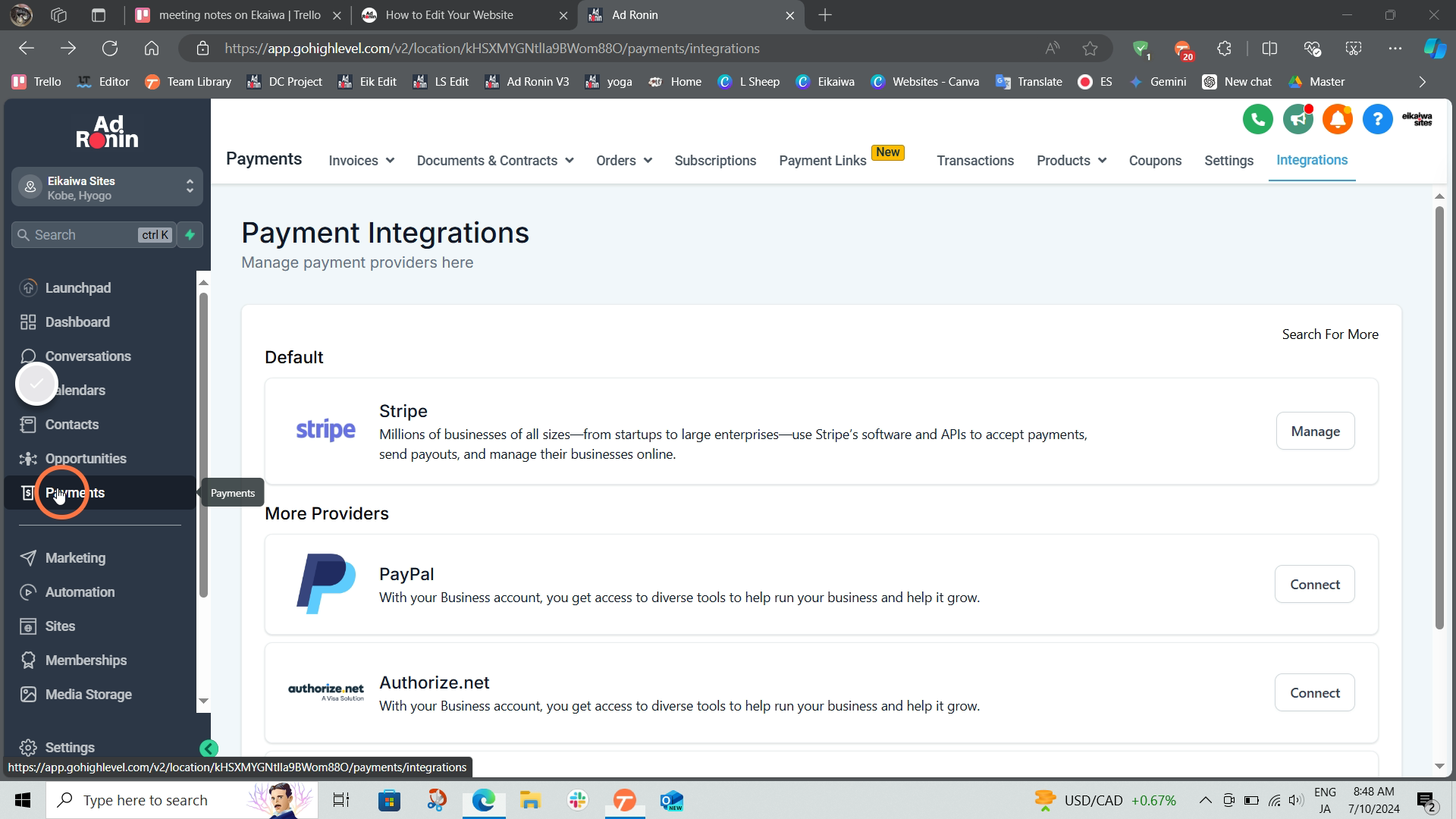Open Launchpad in the sidebar
1456x819 pixels.
[77, 288]
